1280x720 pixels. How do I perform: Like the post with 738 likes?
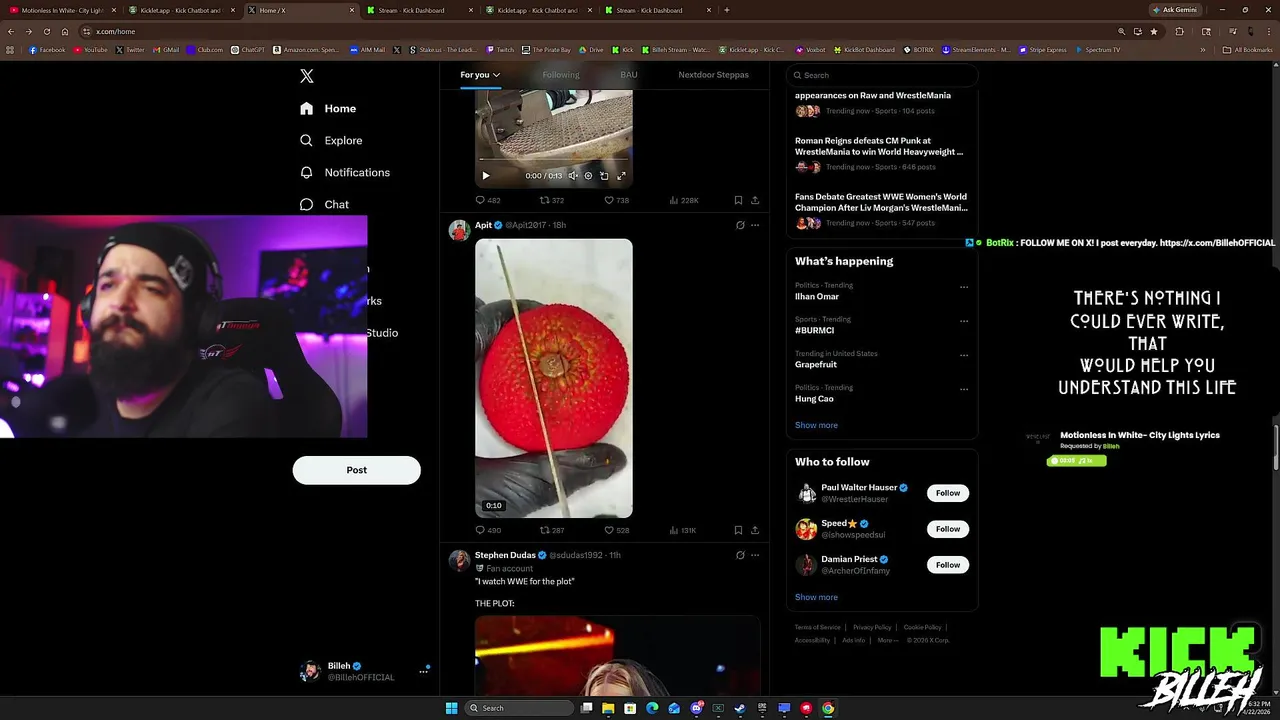pos(616,200)
